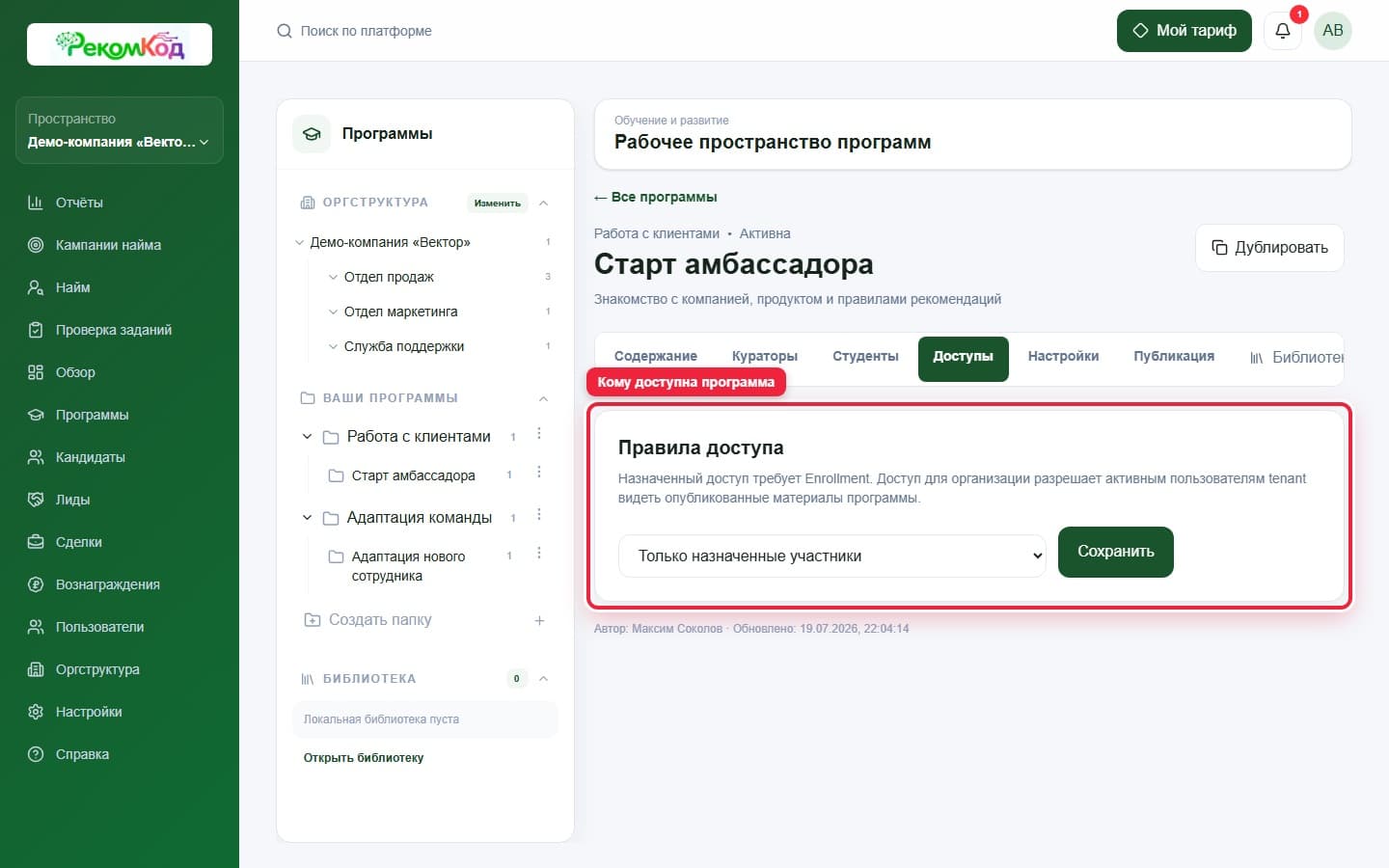Image resolution: width=1389 pixels, height=868 pixels.
Task: Click the Сделки briefcase icon
Action: [36, 542]
